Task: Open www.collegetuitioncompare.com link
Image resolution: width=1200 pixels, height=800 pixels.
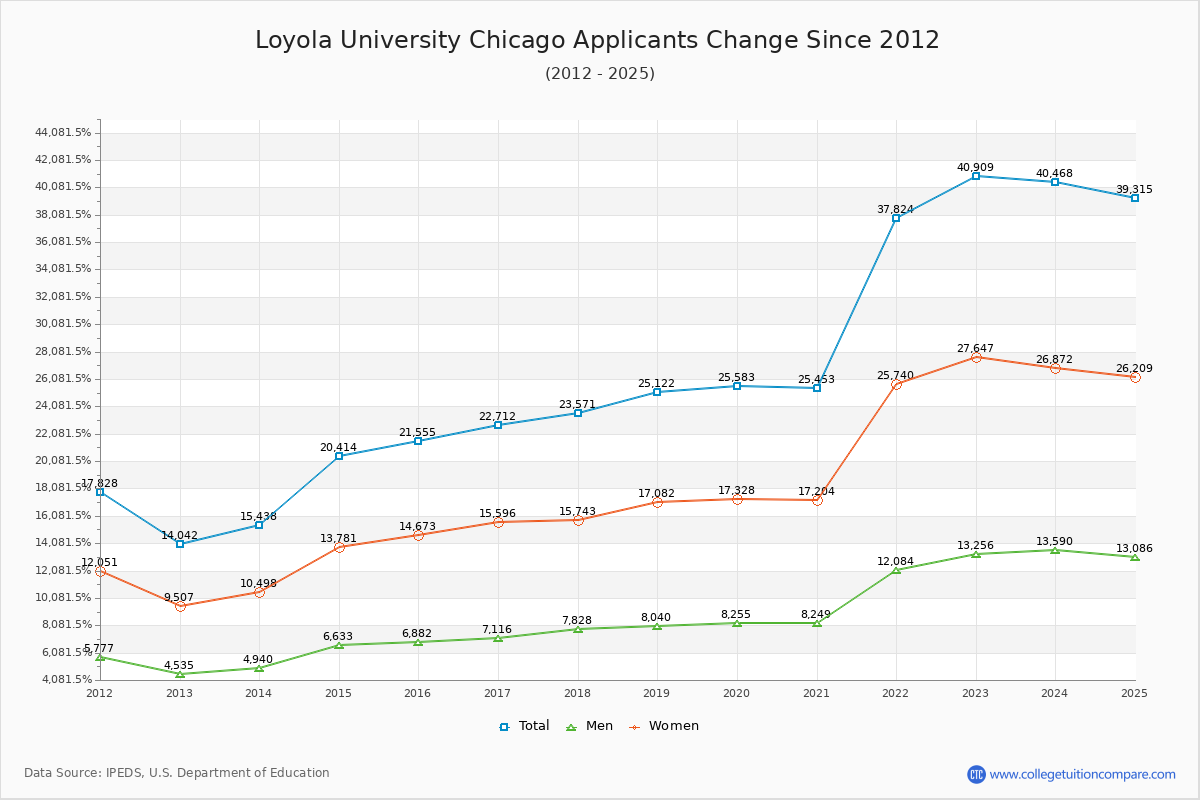Action: point(1082,772)
